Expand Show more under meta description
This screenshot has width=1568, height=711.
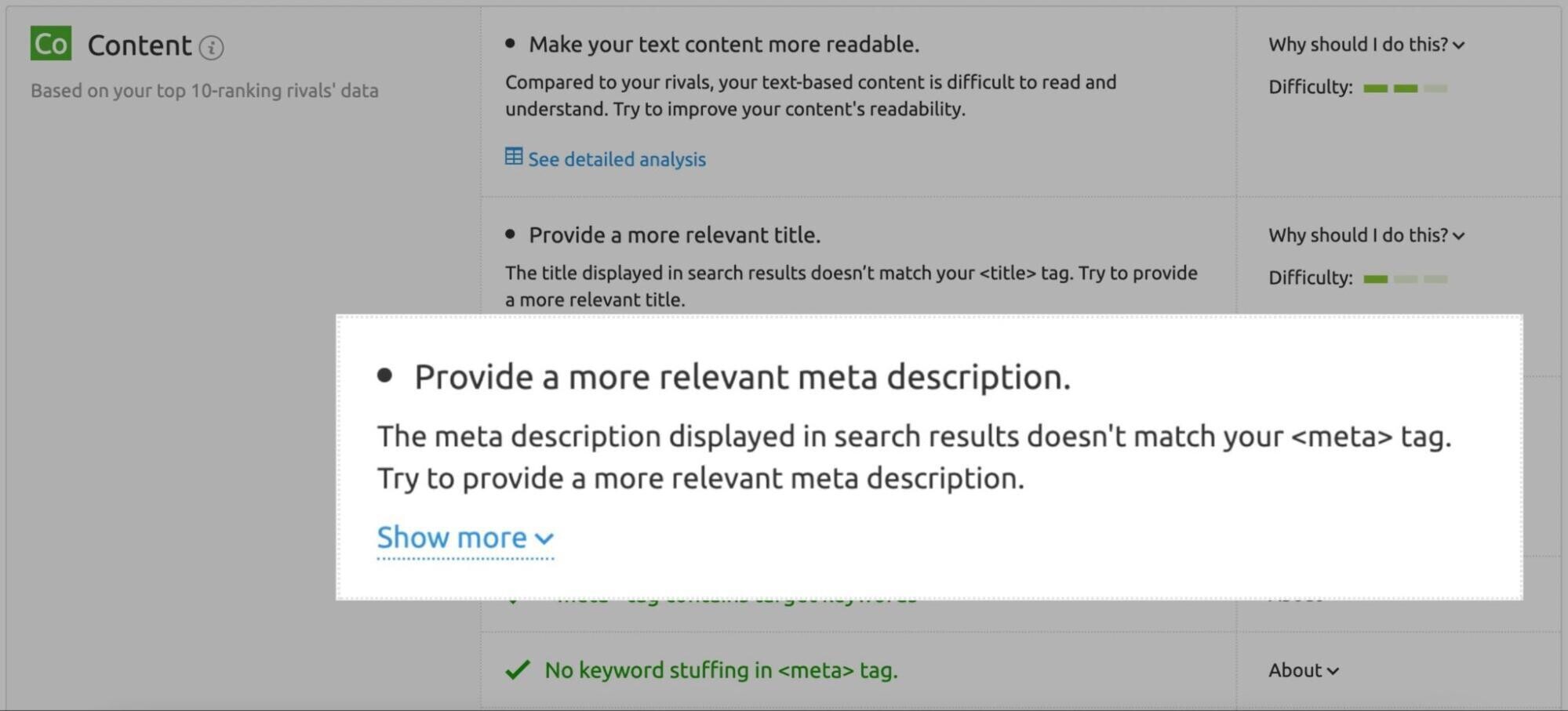(465, 538)
